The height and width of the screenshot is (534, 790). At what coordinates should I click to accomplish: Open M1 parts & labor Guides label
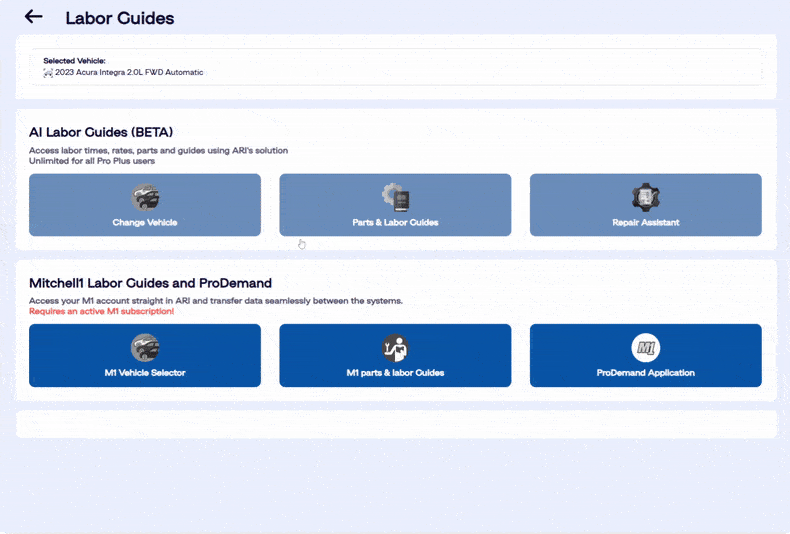pyautogui.click(x=395, y=373)
